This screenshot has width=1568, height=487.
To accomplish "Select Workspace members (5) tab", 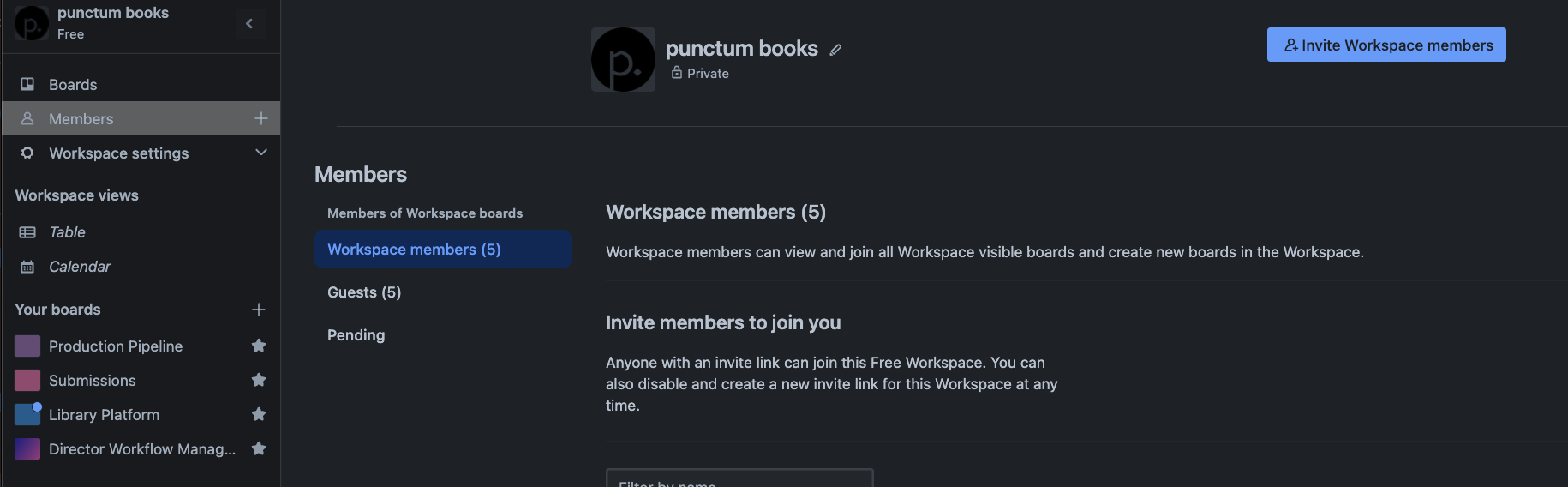I will [x=414, y=250].
